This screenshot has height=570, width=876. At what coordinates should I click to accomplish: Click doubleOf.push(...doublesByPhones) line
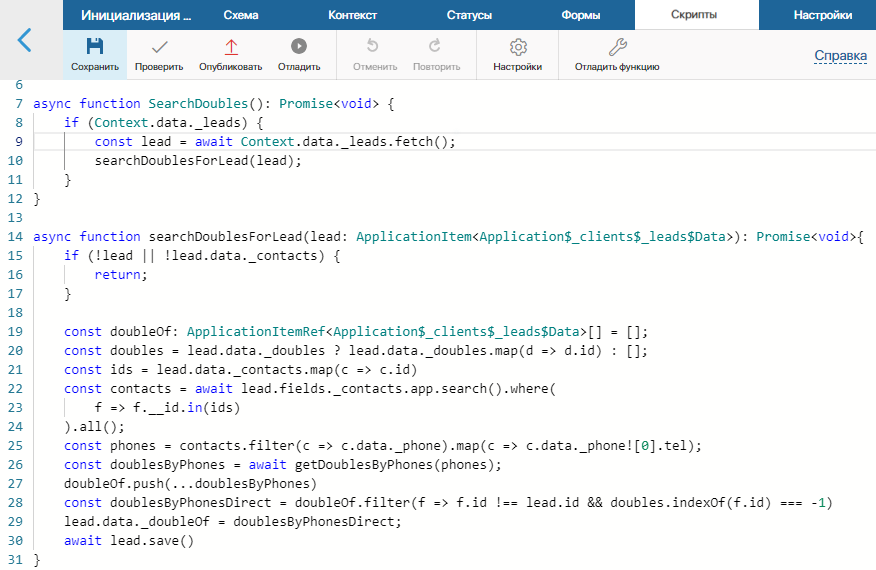tap(190, 483)
